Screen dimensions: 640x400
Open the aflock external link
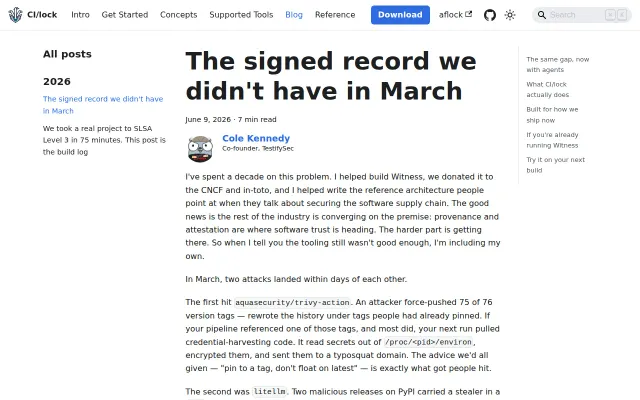tap(455, 15)
